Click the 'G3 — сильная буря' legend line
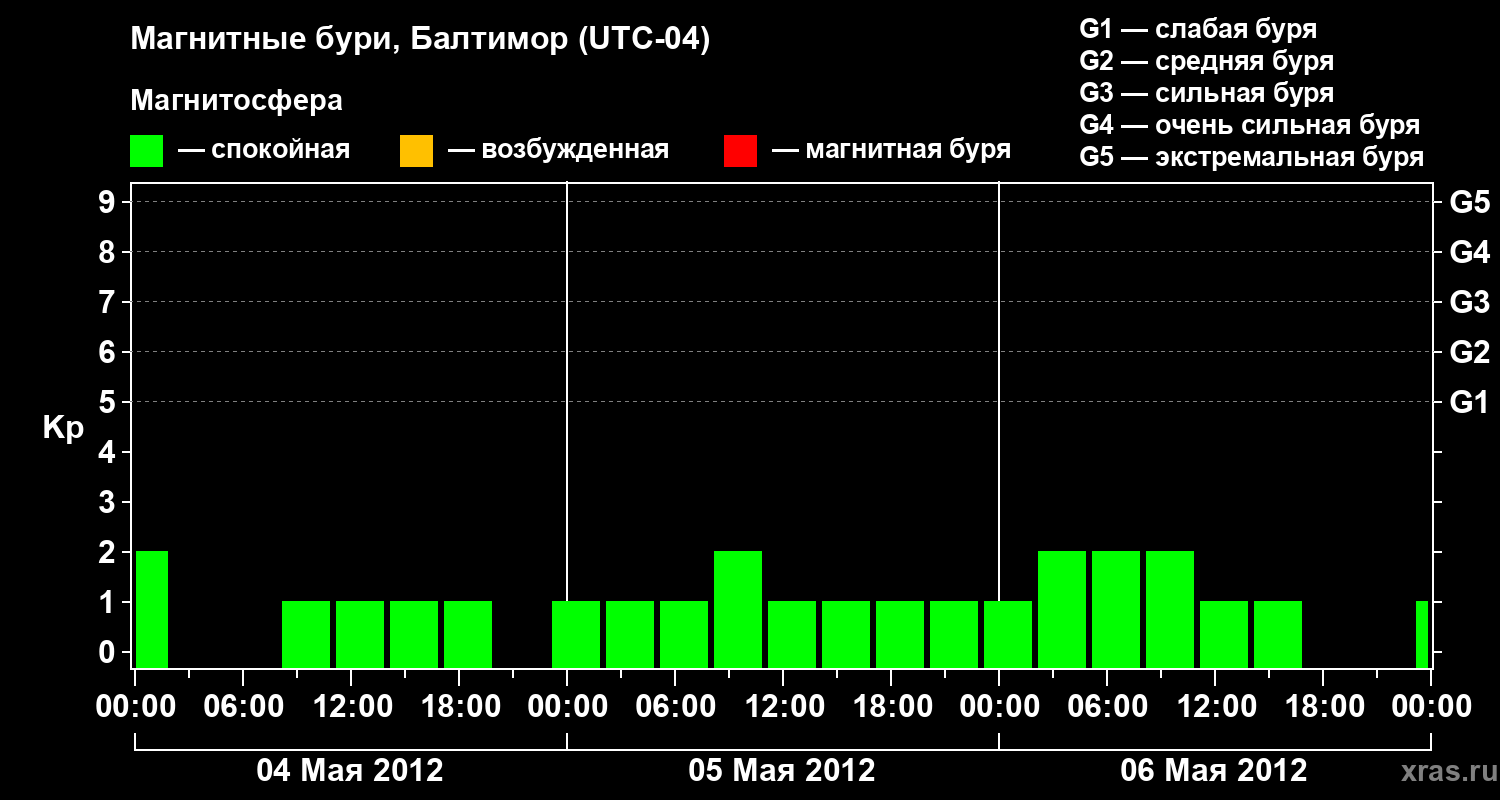The image size is (1500, 800). click(1207, 93)
